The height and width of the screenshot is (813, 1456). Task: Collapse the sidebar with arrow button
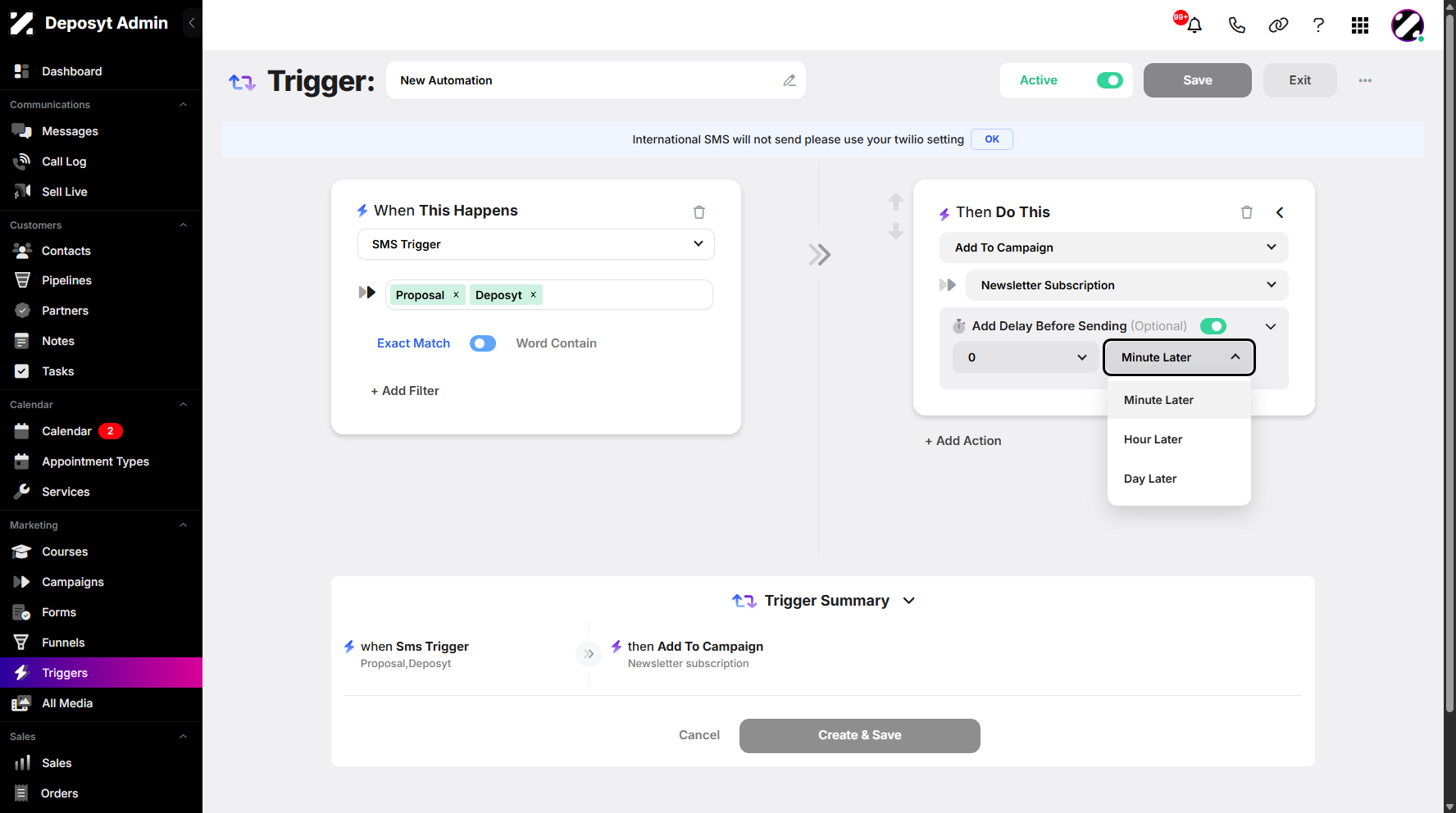point(192,23)
